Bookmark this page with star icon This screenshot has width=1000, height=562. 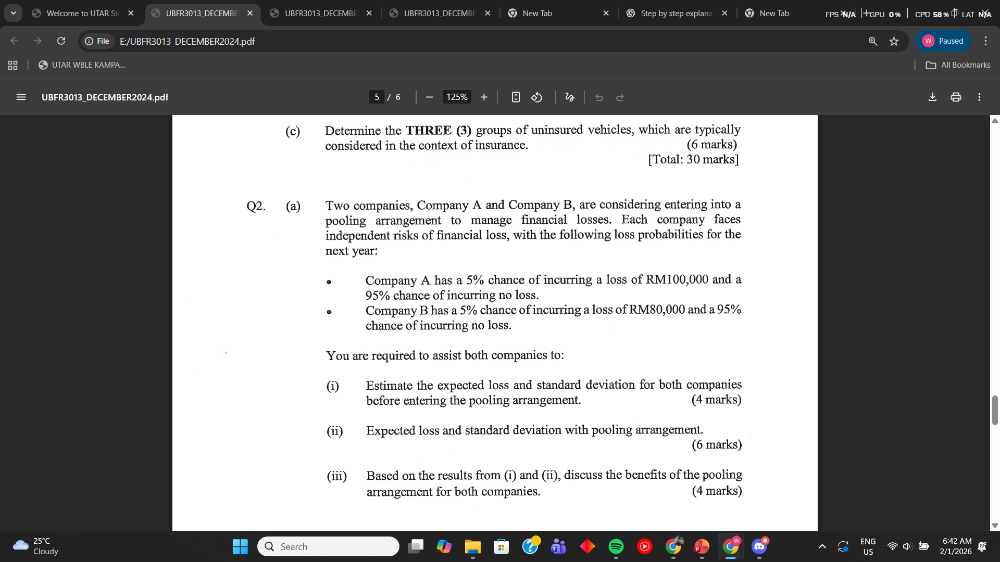coord(893,41)
